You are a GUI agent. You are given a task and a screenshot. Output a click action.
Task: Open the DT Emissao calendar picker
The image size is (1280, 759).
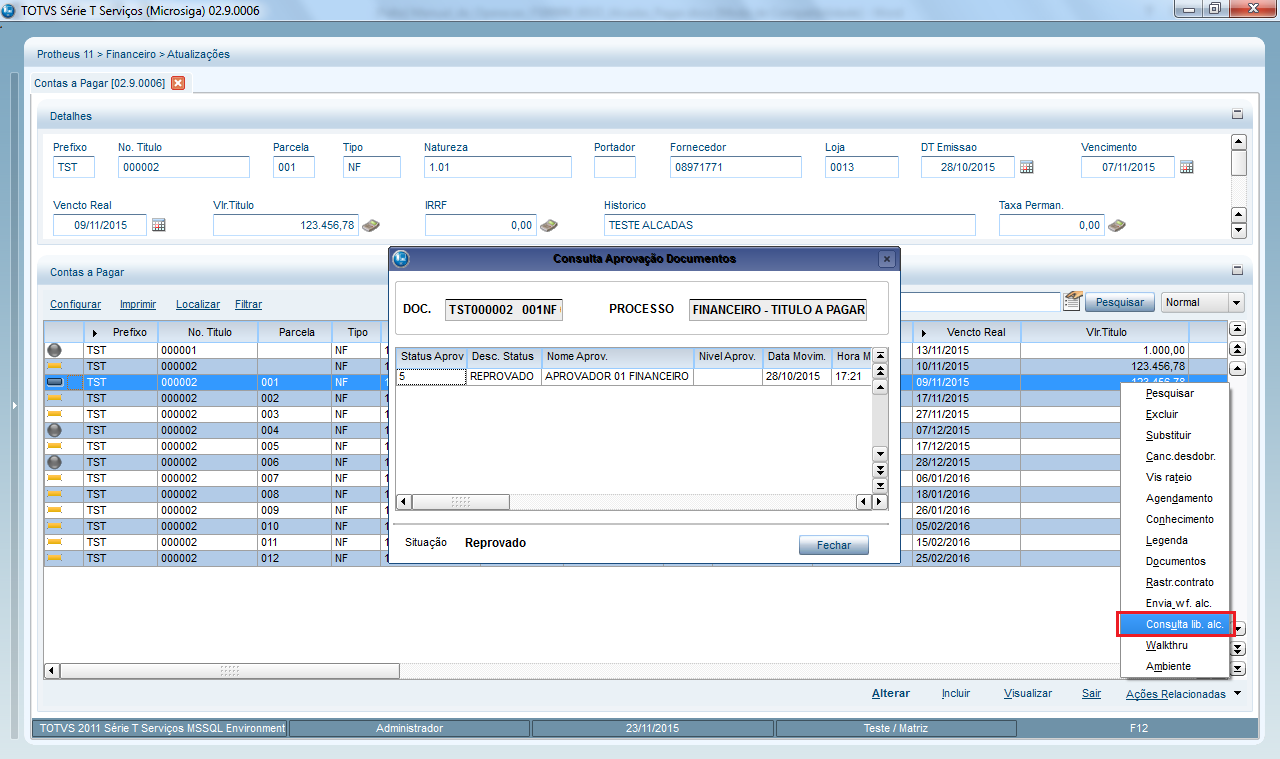(1026, 168)
